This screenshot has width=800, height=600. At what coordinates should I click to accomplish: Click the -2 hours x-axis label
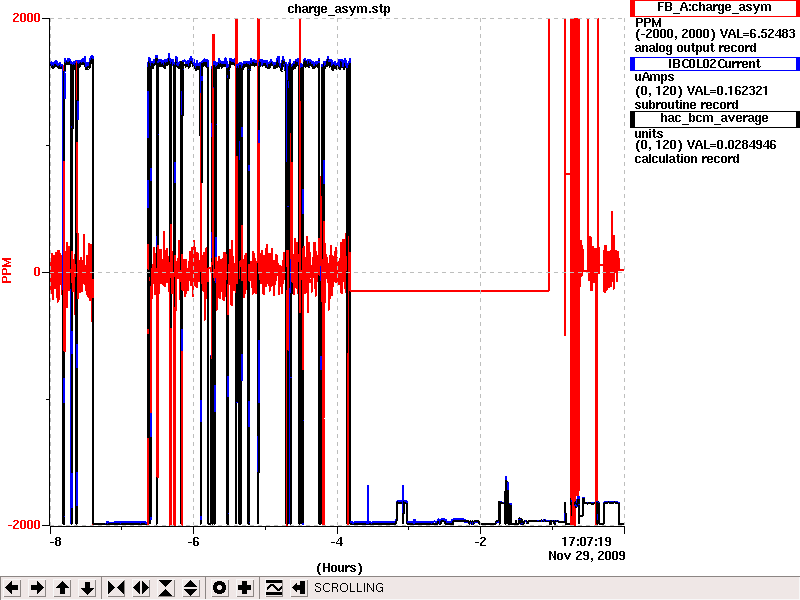480,541
